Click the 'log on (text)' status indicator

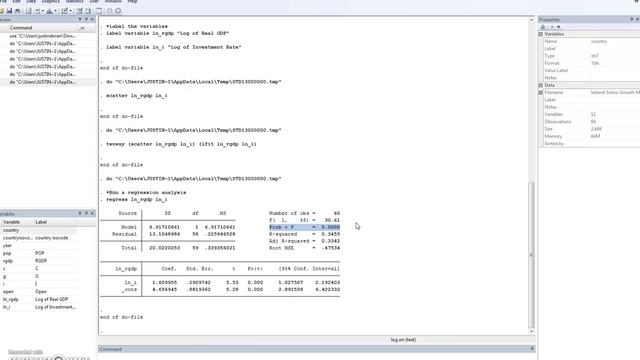(403, 340)
